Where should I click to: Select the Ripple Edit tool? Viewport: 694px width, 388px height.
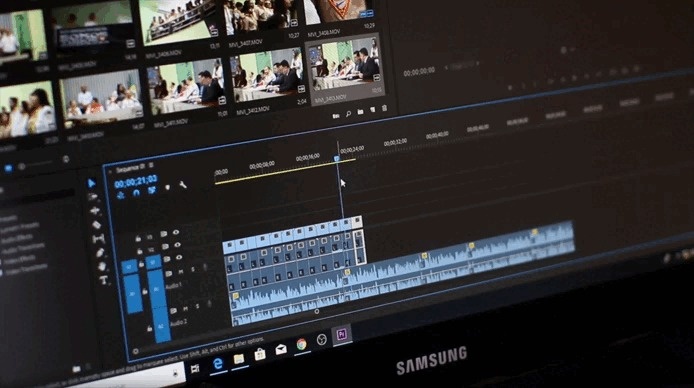tap(95, 211)
